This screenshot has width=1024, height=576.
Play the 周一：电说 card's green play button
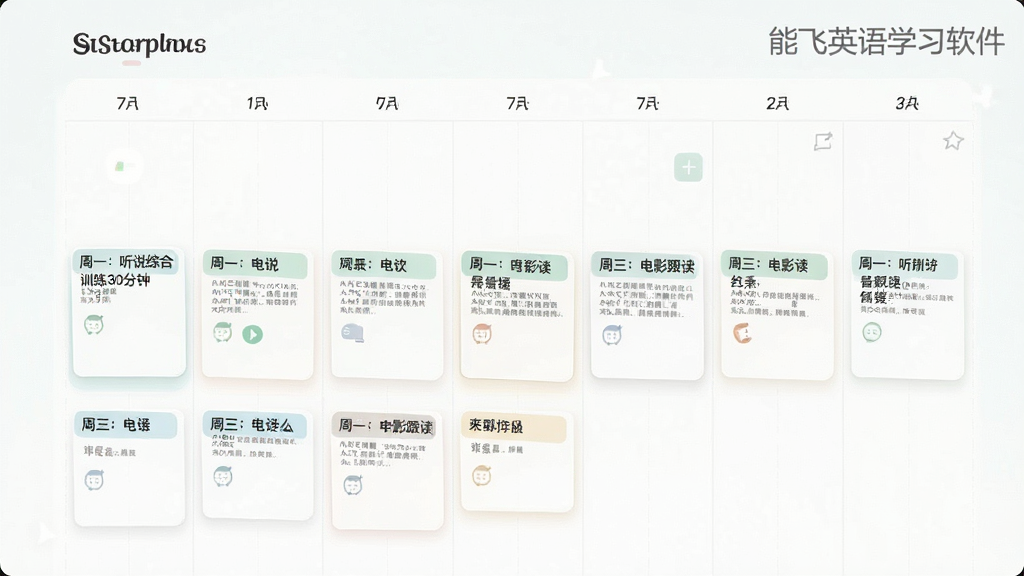pos(253,334)
